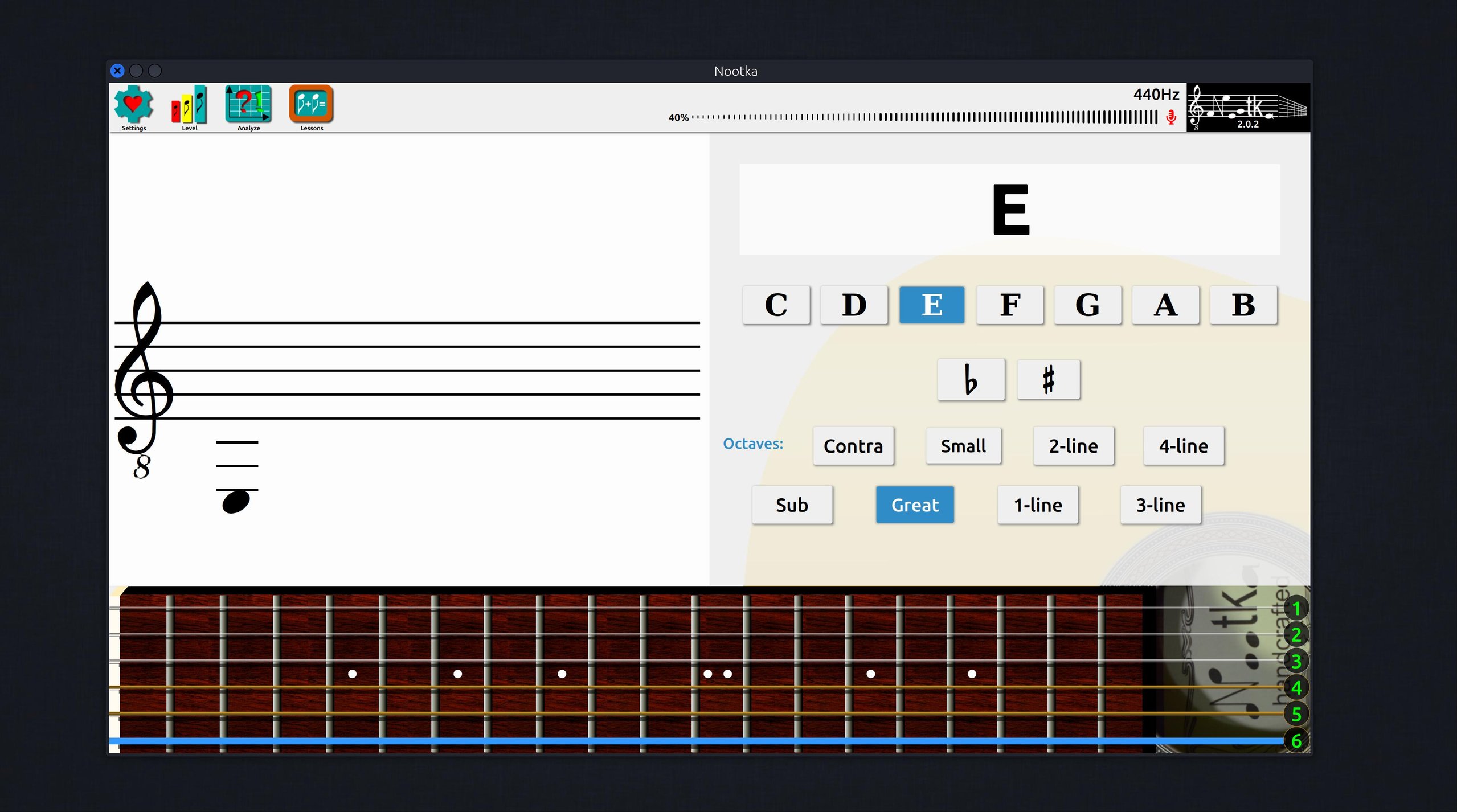The image size is (1457, 812).
Task: Select note name G
Action: point(1087,305)
